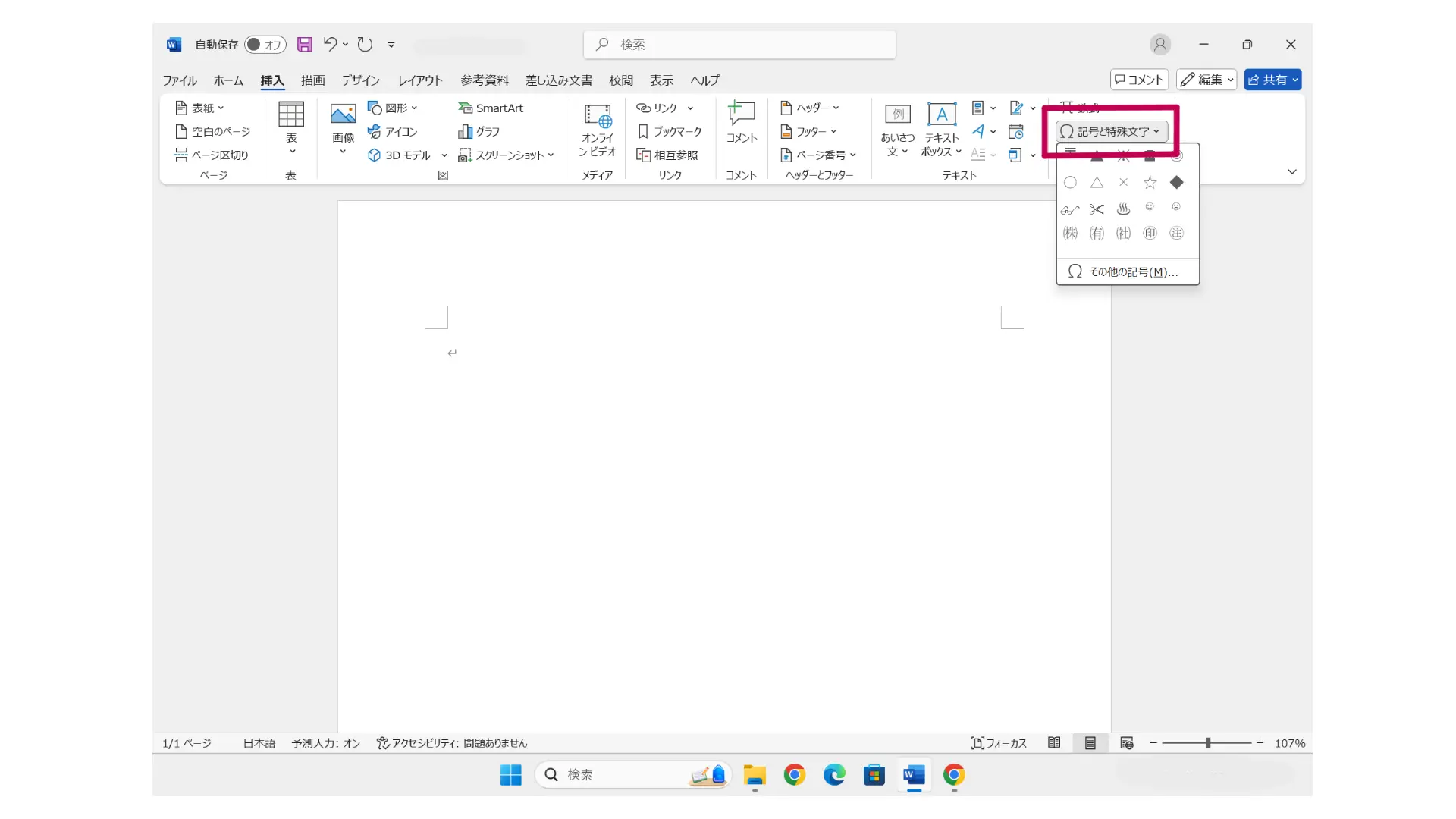The image size is (1456, 819).
Task: Toggle the 自動保存 switch
Action: point(265,45)
